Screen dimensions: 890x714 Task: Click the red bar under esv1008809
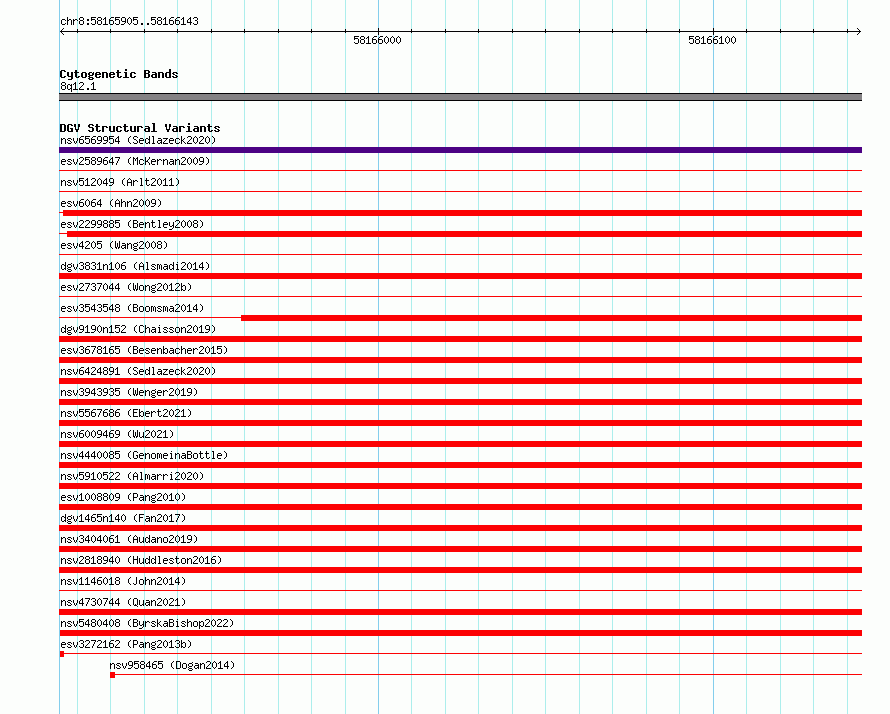click(460, 507)
